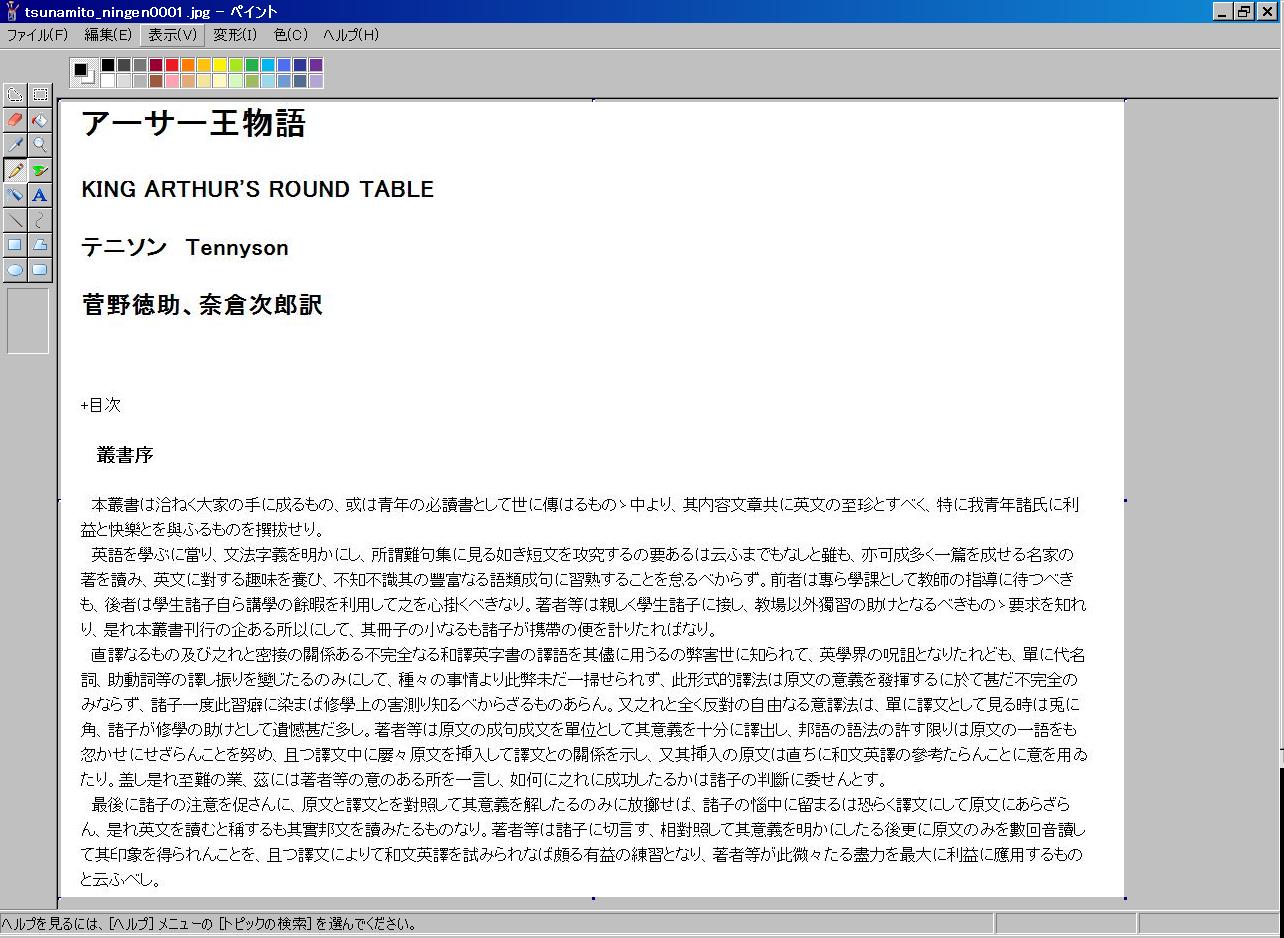Click the empty tool options box below toolbox

point(28,321)
